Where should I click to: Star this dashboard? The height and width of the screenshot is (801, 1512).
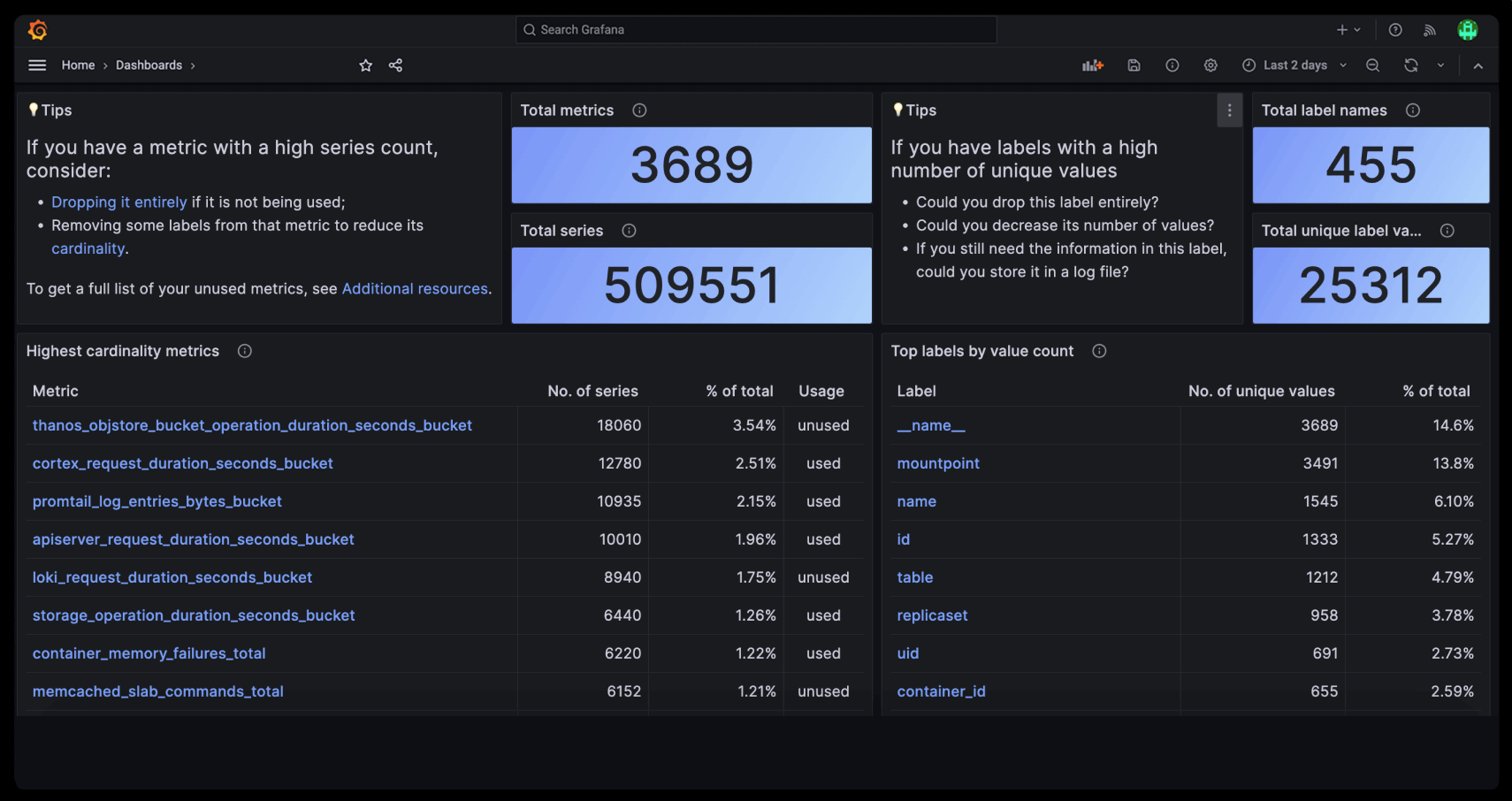365,65
